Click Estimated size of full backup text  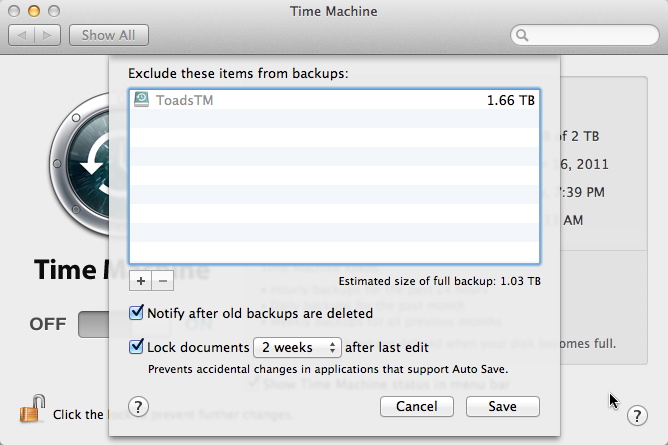pos(439,281)
